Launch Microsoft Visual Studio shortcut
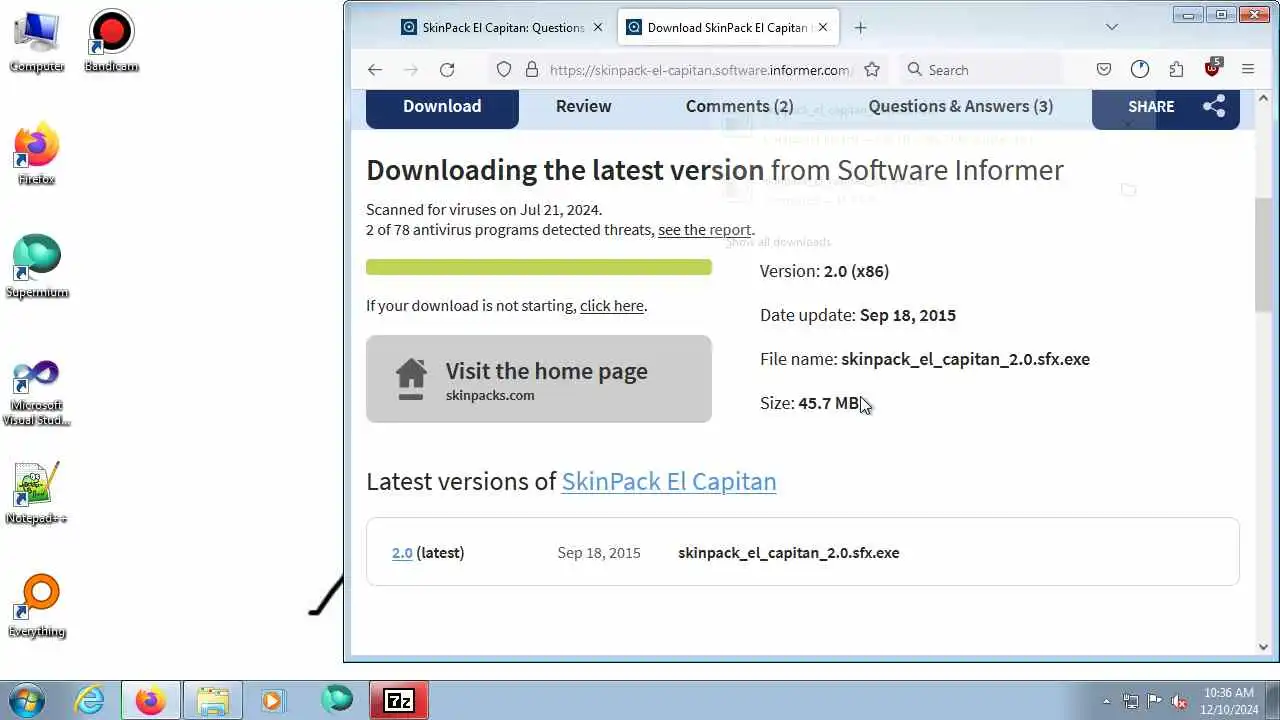The height and width of the screenshot is (720, 1280). pos(37,392)
